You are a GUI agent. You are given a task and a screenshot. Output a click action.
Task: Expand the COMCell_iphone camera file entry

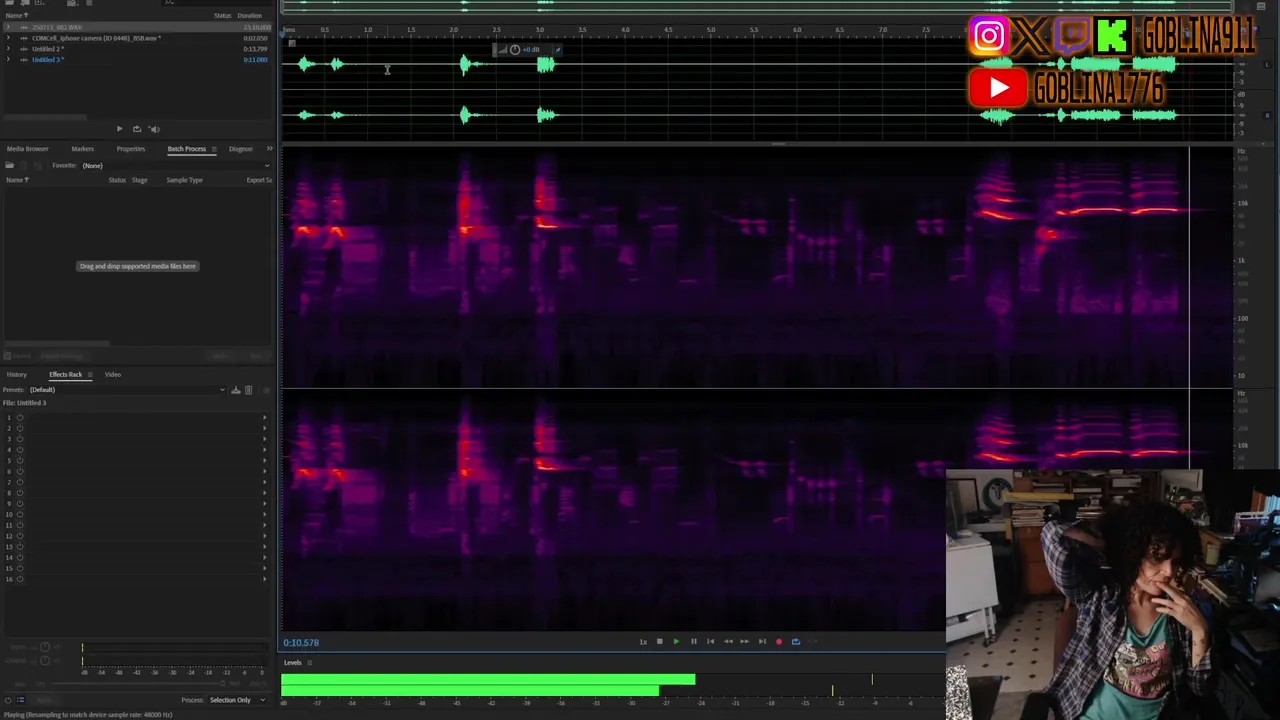[9, 38]
